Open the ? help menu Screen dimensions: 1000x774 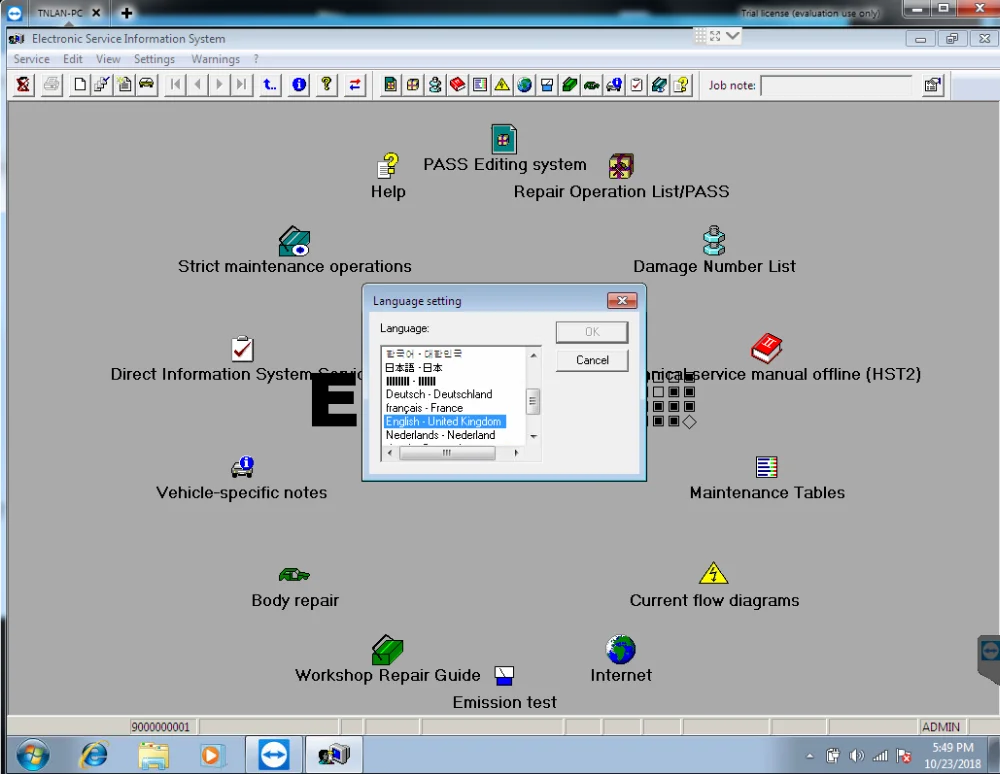click(x=256, y=59)
